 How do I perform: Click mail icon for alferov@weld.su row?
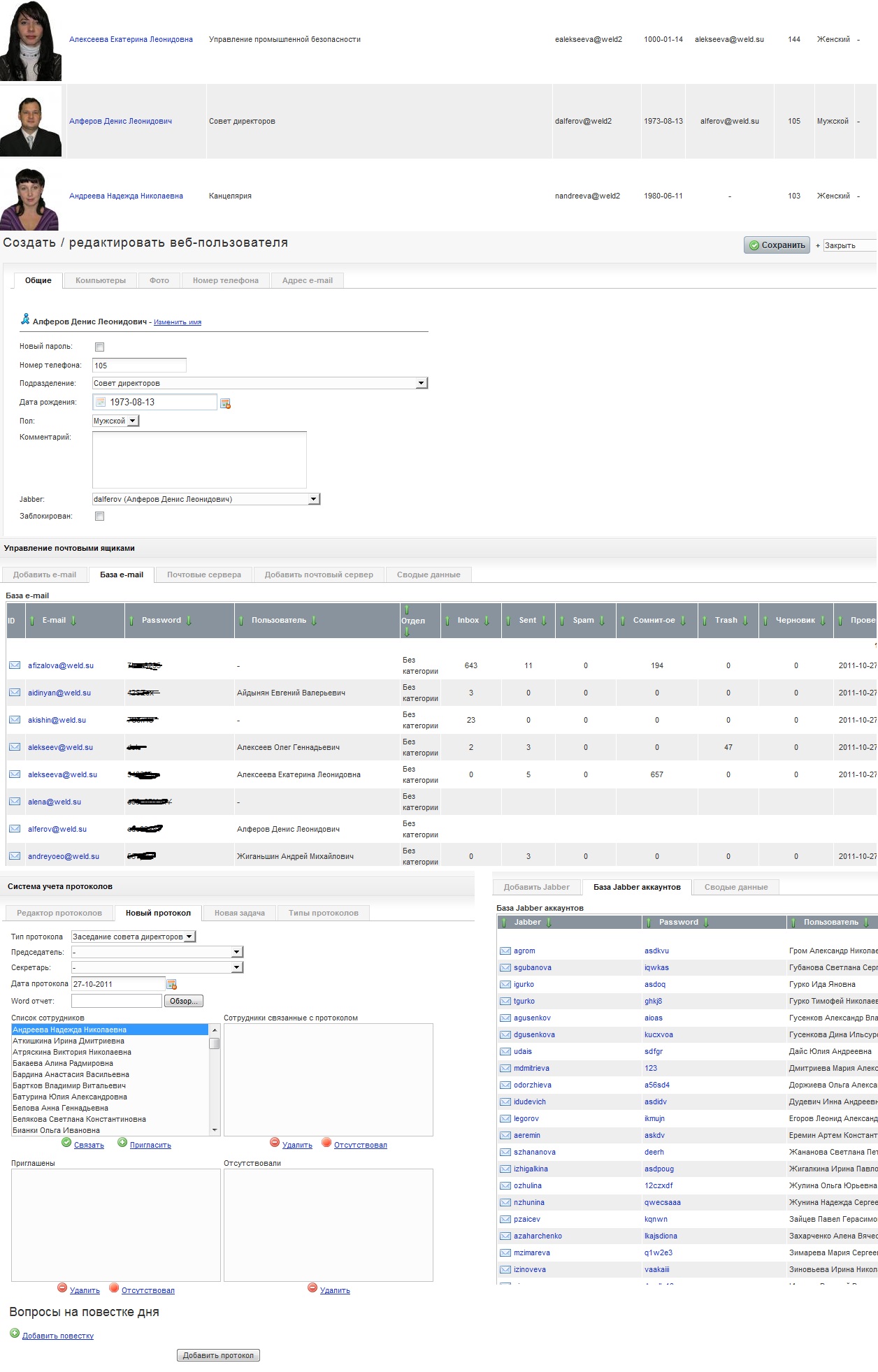coord(15,829)
